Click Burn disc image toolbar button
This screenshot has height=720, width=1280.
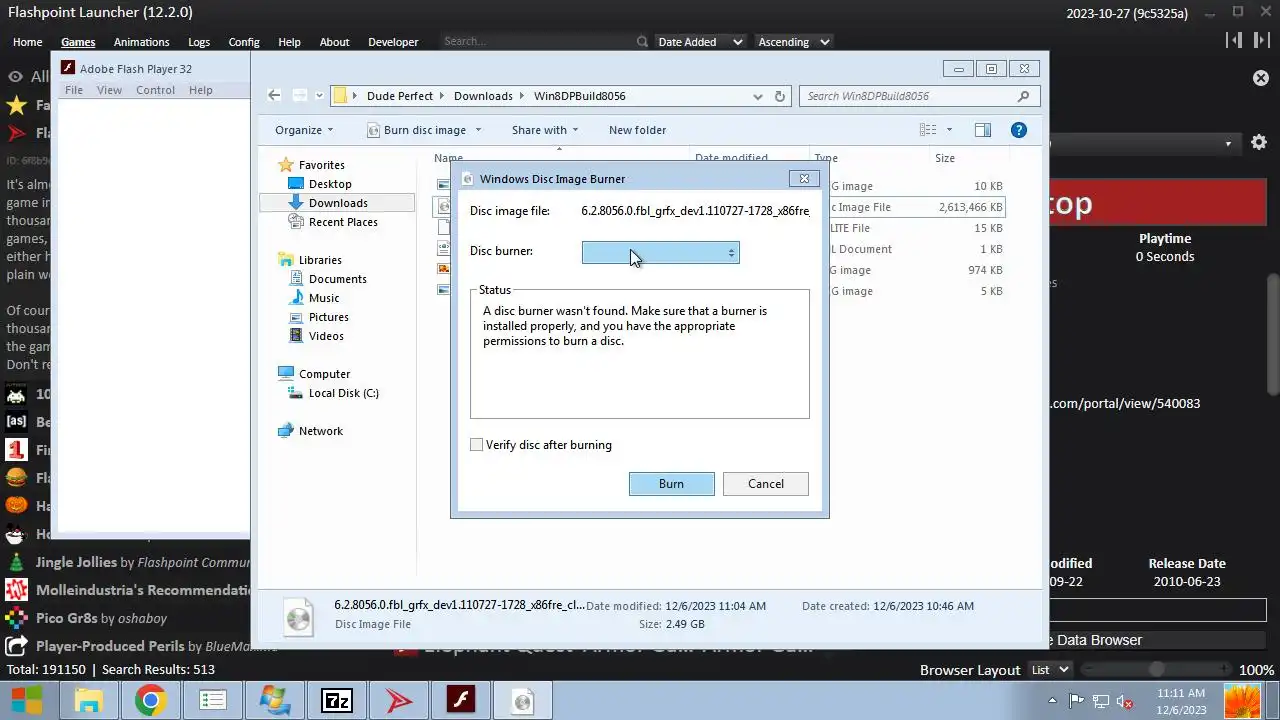click(417, 130)
